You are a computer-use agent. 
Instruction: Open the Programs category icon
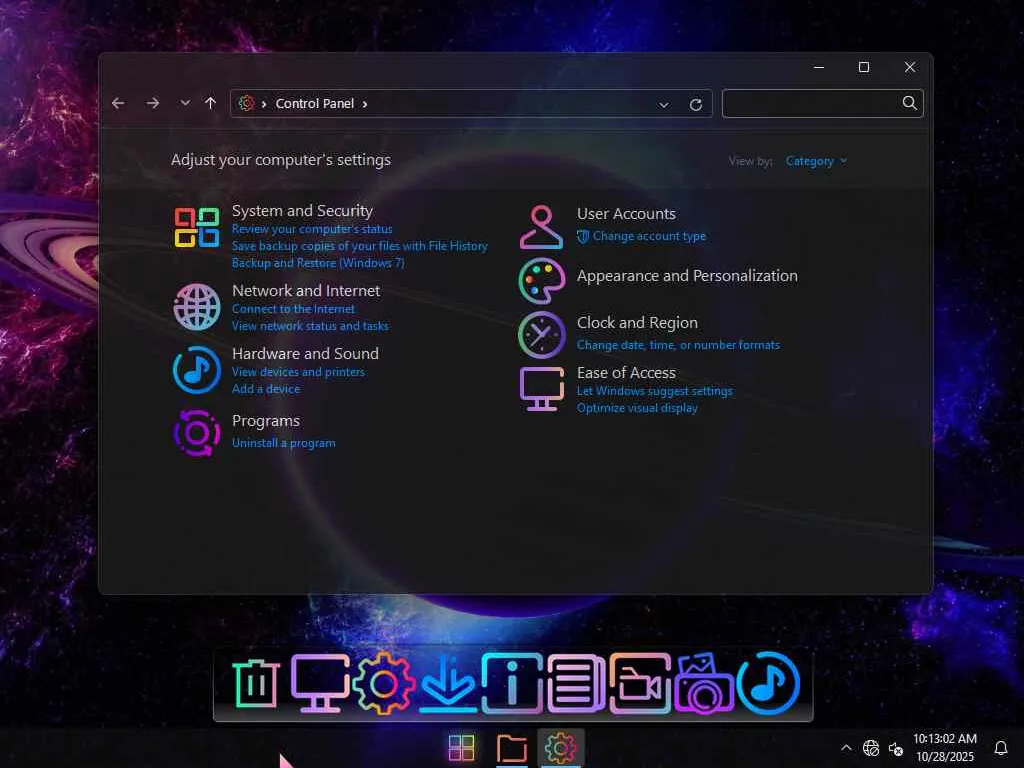tap(197, 433)
